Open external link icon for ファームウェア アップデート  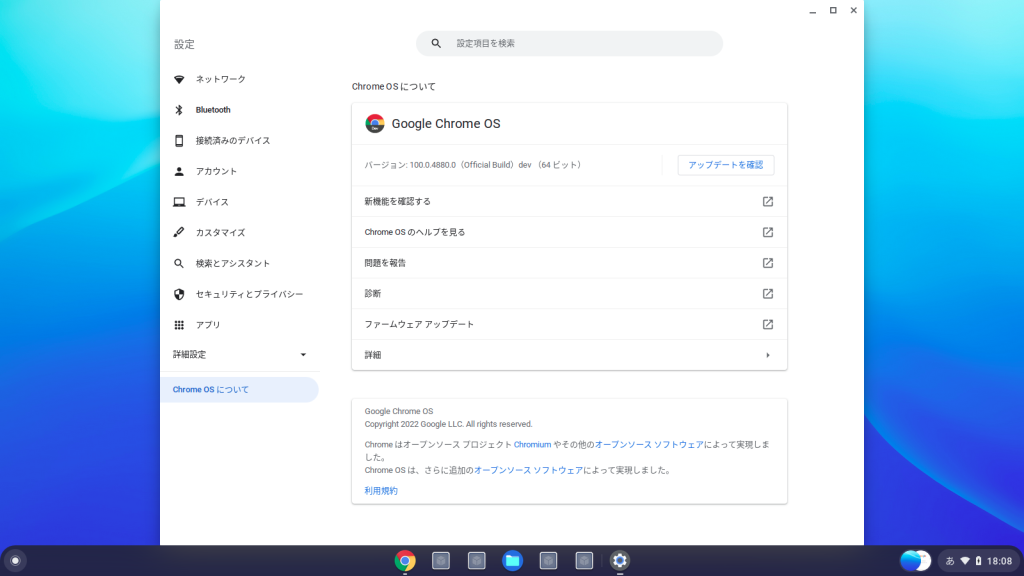768,325
